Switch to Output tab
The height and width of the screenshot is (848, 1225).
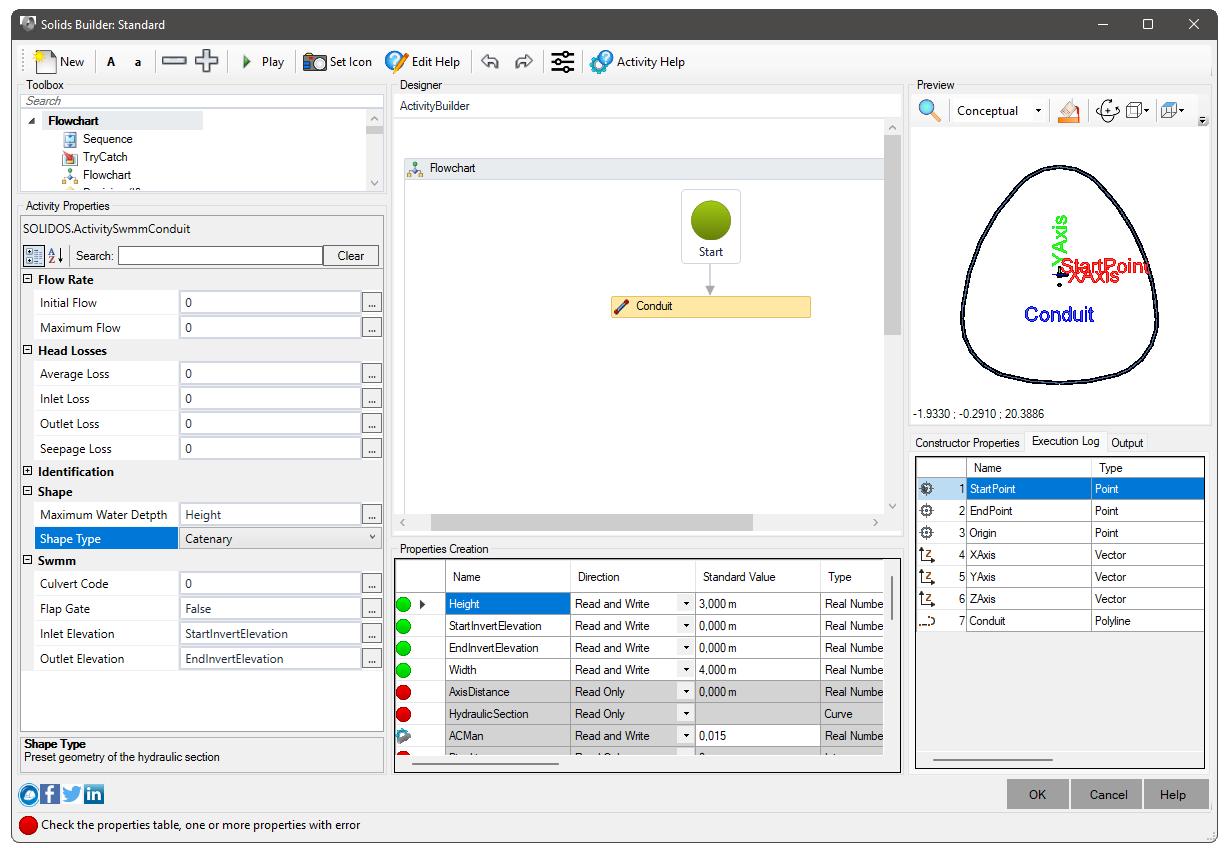pyautogui.click(x=1127, y=443)
